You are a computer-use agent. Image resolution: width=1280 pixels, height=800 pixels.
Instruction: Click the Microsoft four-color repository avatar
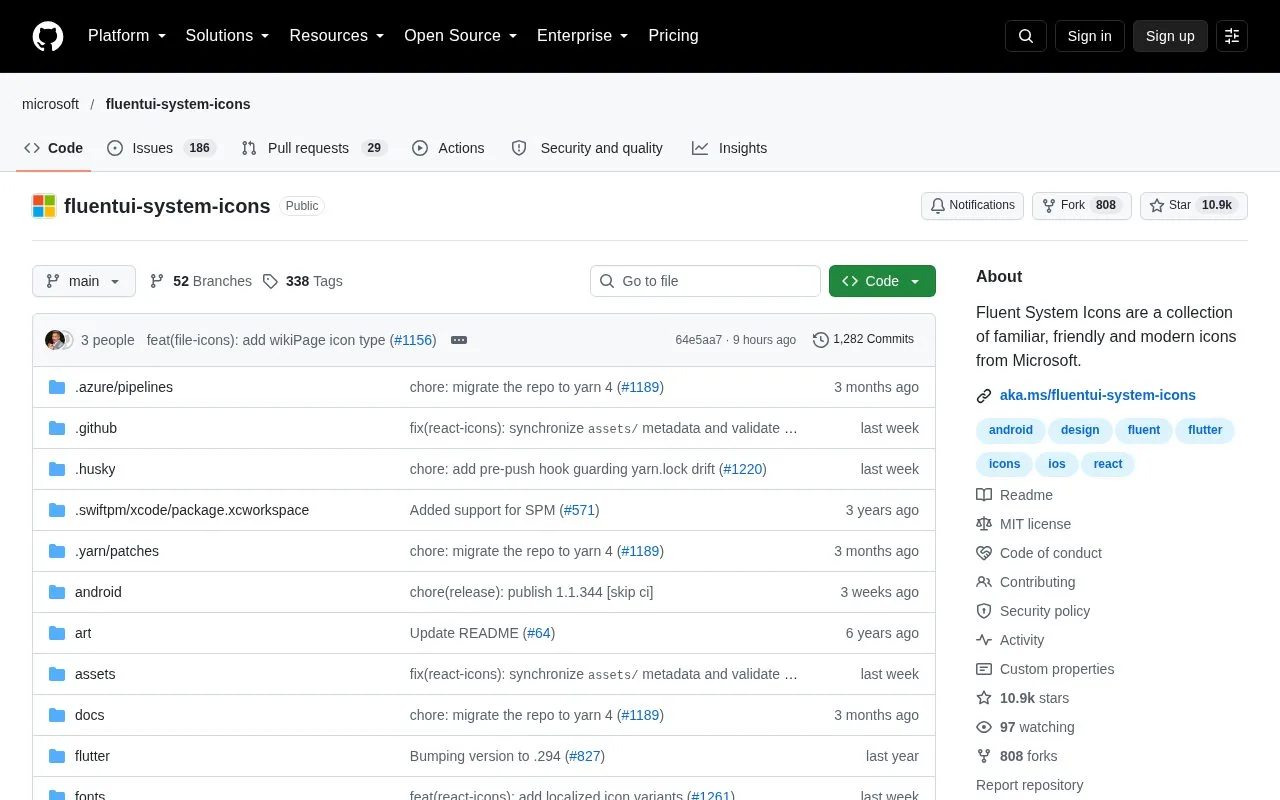pyautogui.click(x=44, y=206)
